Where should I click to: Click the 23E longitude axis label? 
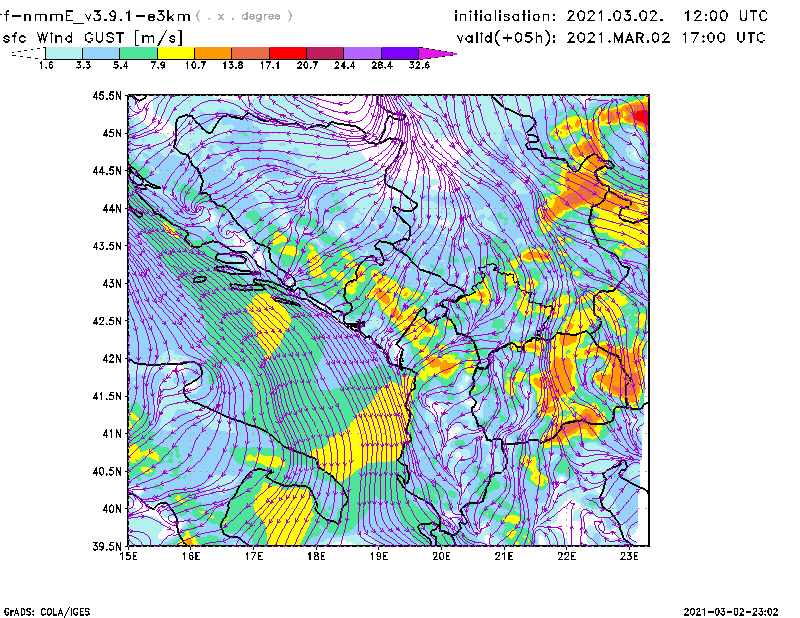(x=629, y=556)
